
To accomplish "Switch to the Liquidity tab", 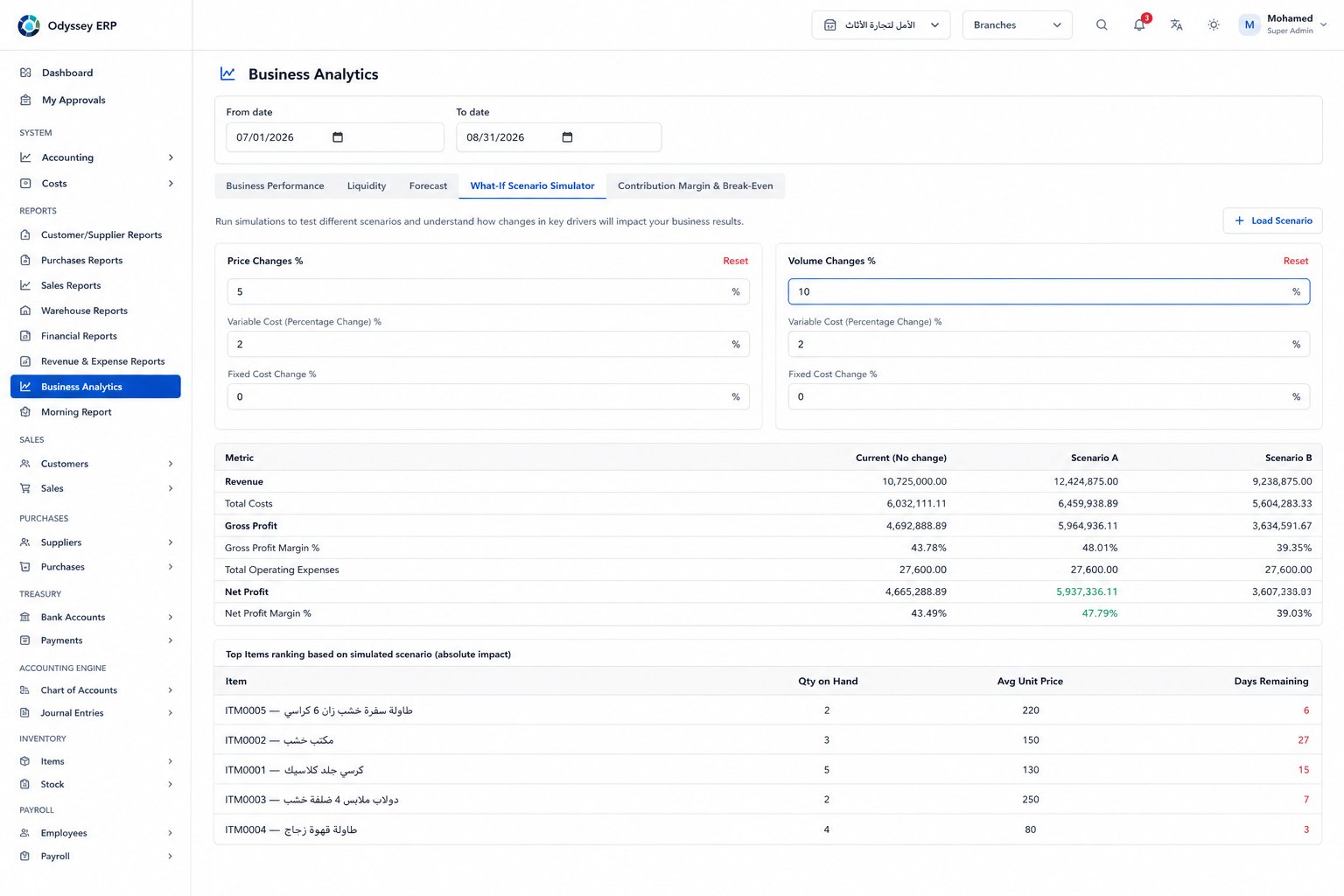I will pos(367,185).
